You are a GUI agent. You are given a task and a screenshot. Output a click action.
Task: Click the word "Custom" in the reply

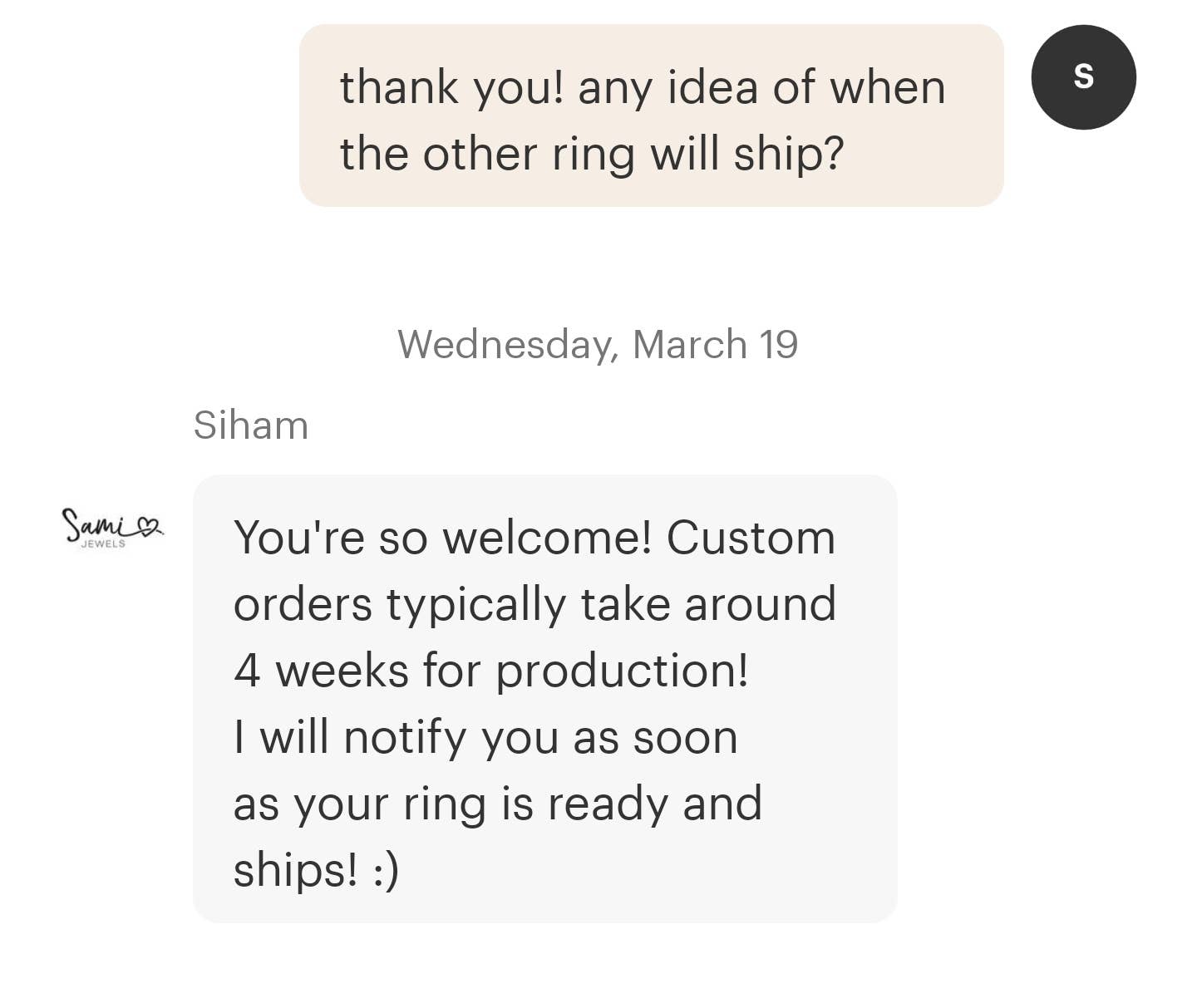tap(751, 538)
